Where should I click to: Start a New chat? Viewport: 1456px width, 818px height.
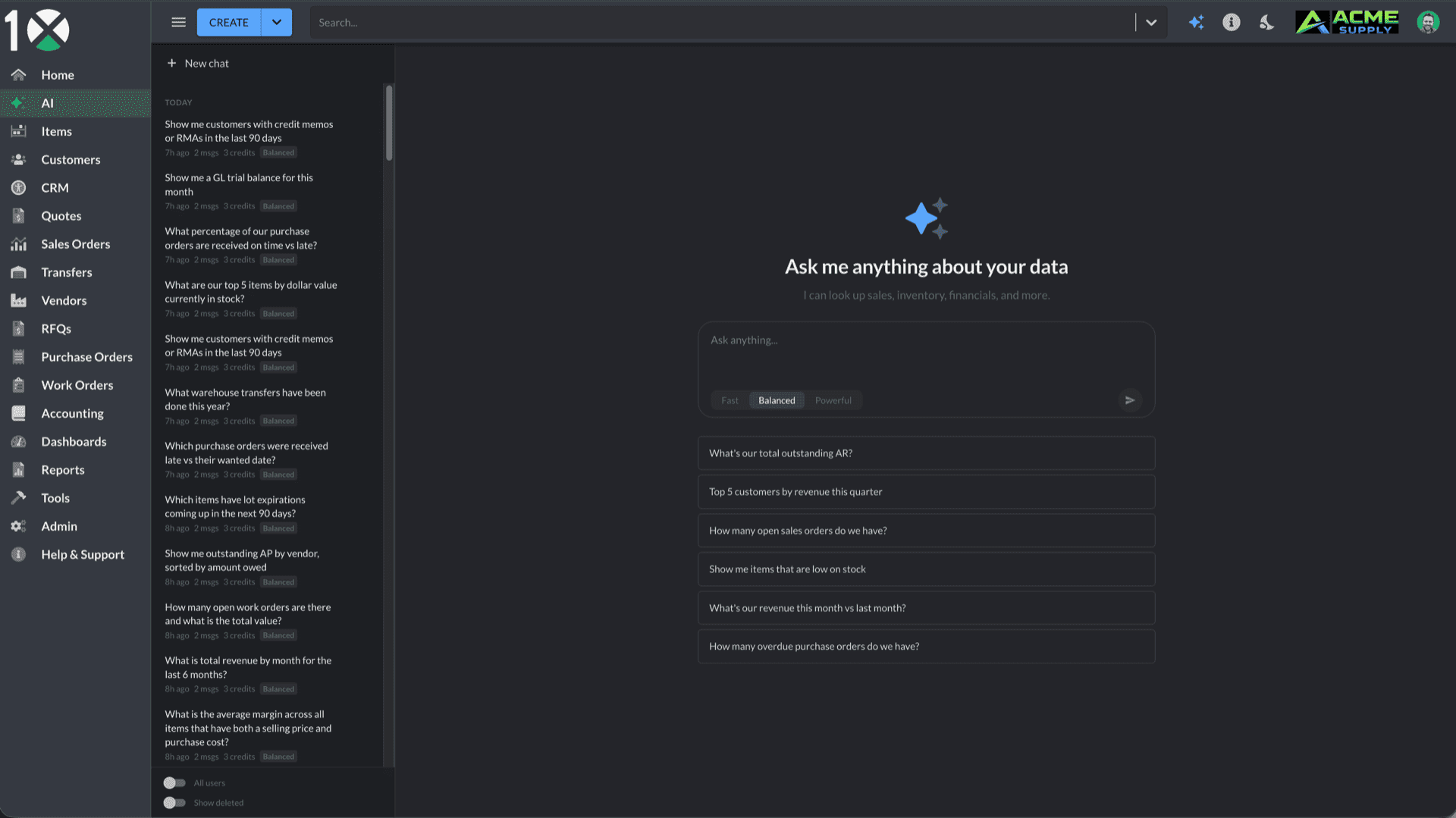pos(198,64)
